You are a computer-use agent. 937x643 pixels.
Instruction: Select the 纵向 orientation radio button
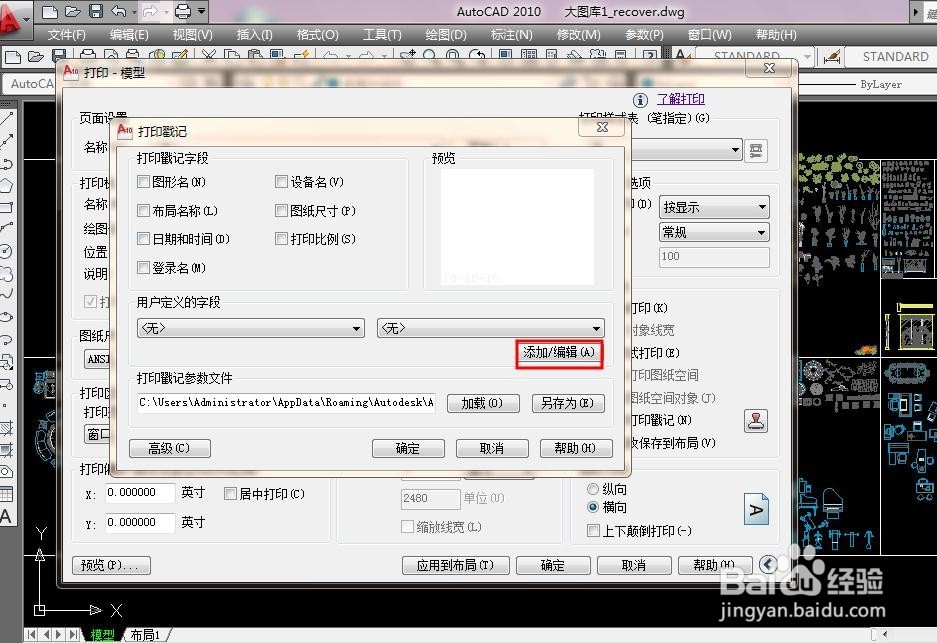pyautogui.click(x=593, y=489)
